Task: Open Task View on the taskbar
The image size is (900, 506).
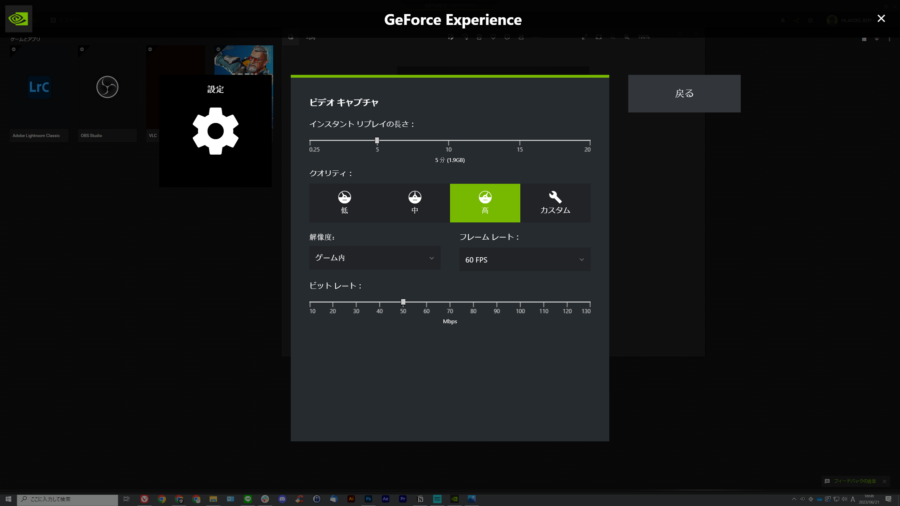Action: [126, 499]
